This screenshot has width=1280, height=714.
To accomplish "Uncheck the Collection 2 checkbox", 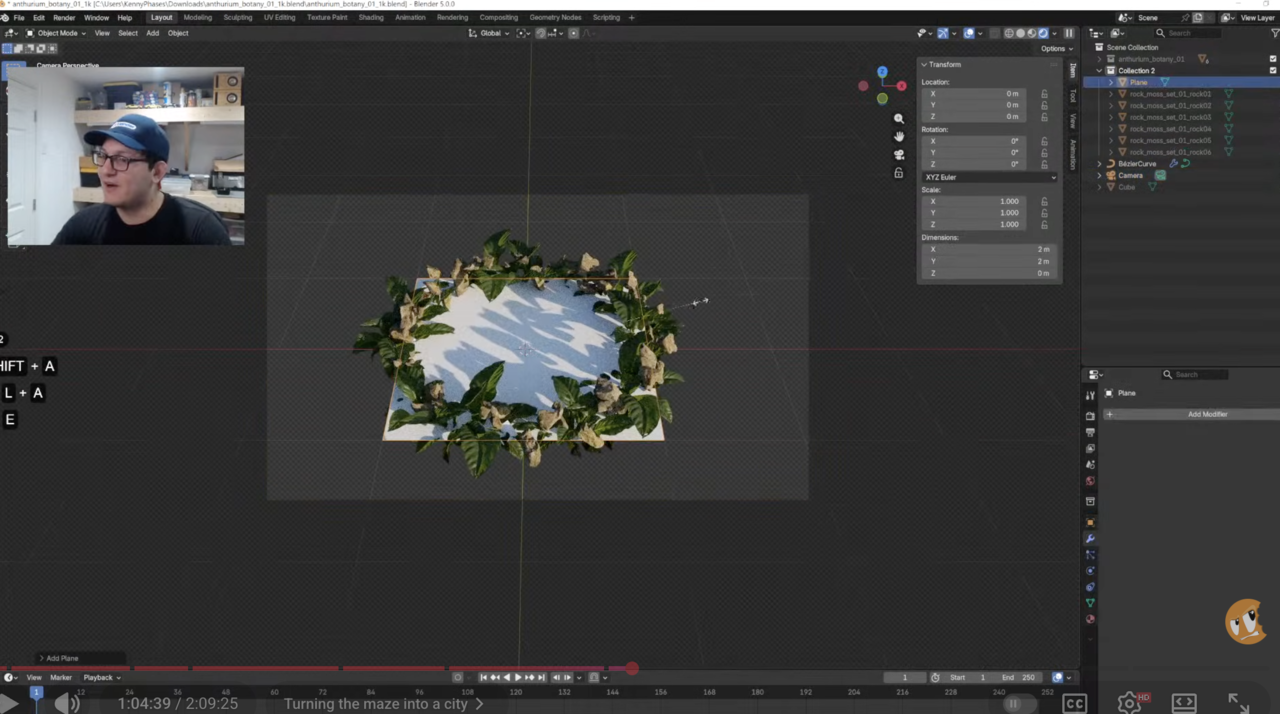I will point(1272,70).
